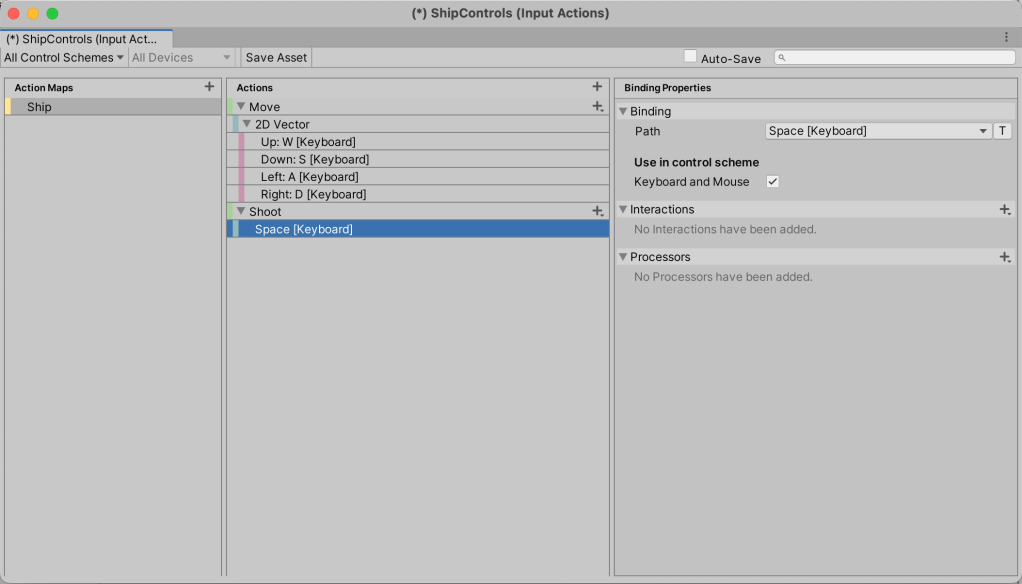Add binding to the Move action
Screen dimensions: 1022x584
(x=597, y=106)
